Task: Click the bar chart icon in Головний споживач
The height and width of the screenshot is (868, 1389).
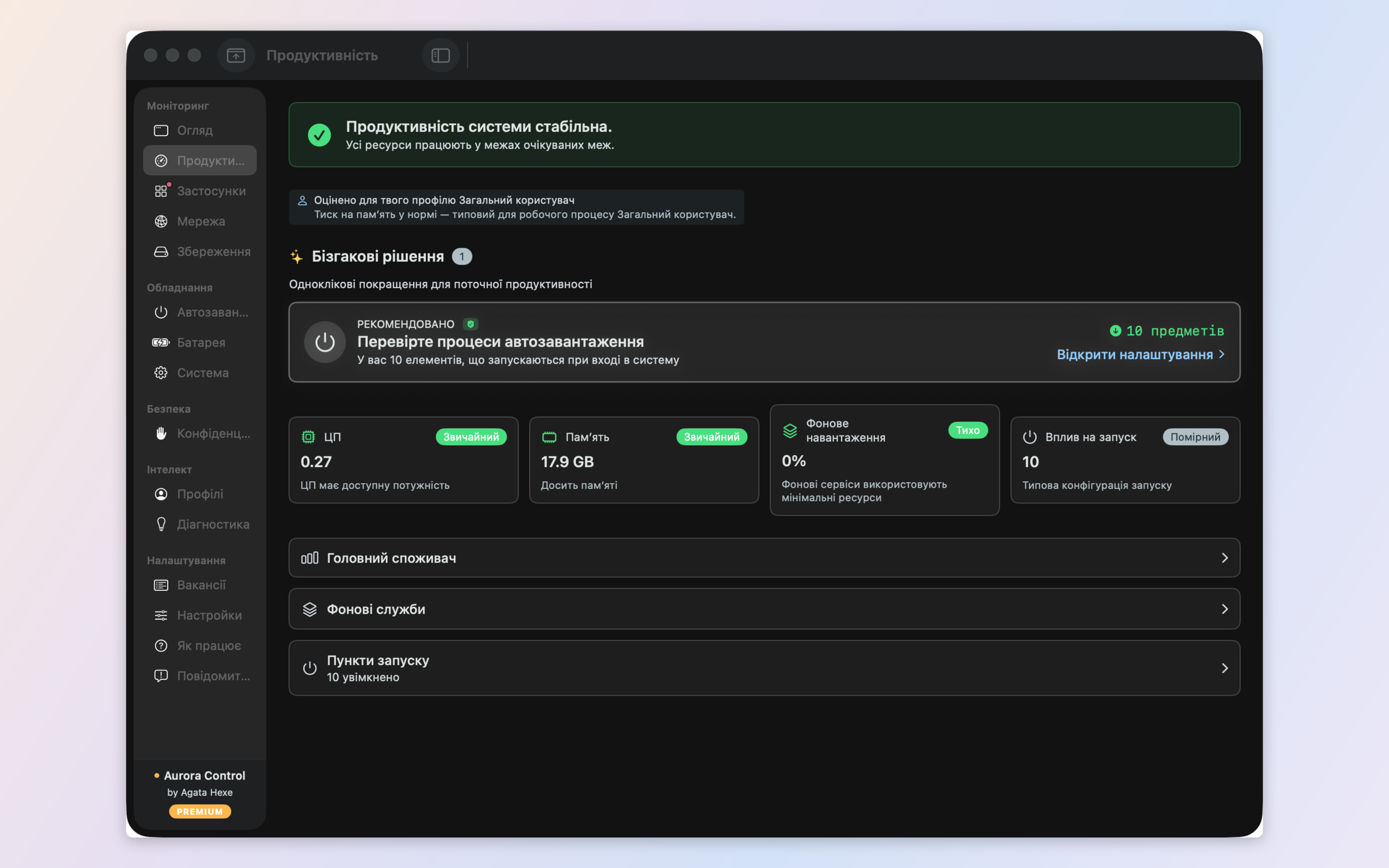Action: [x=309, y=558]
